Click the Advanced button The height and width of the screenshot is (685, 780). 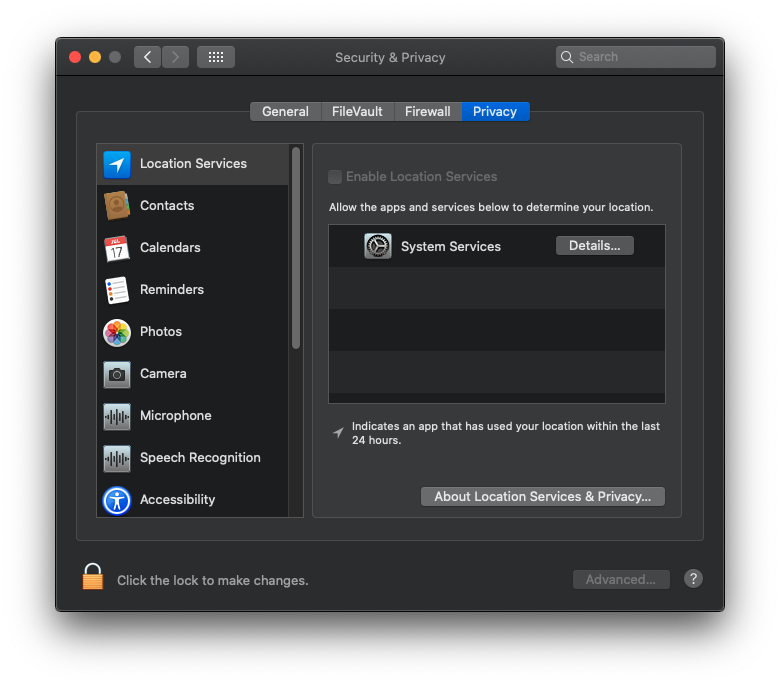point(621,580)
